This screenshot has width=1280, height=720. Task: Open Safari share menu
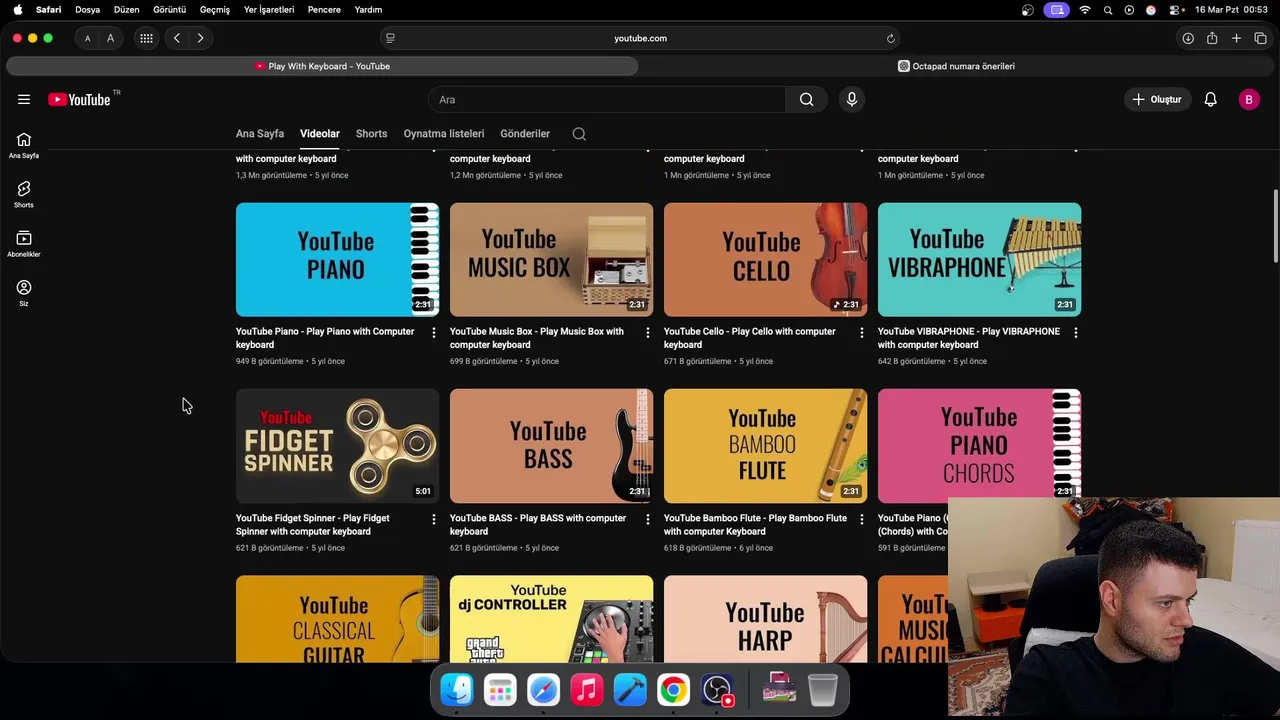pos(1212,38)
